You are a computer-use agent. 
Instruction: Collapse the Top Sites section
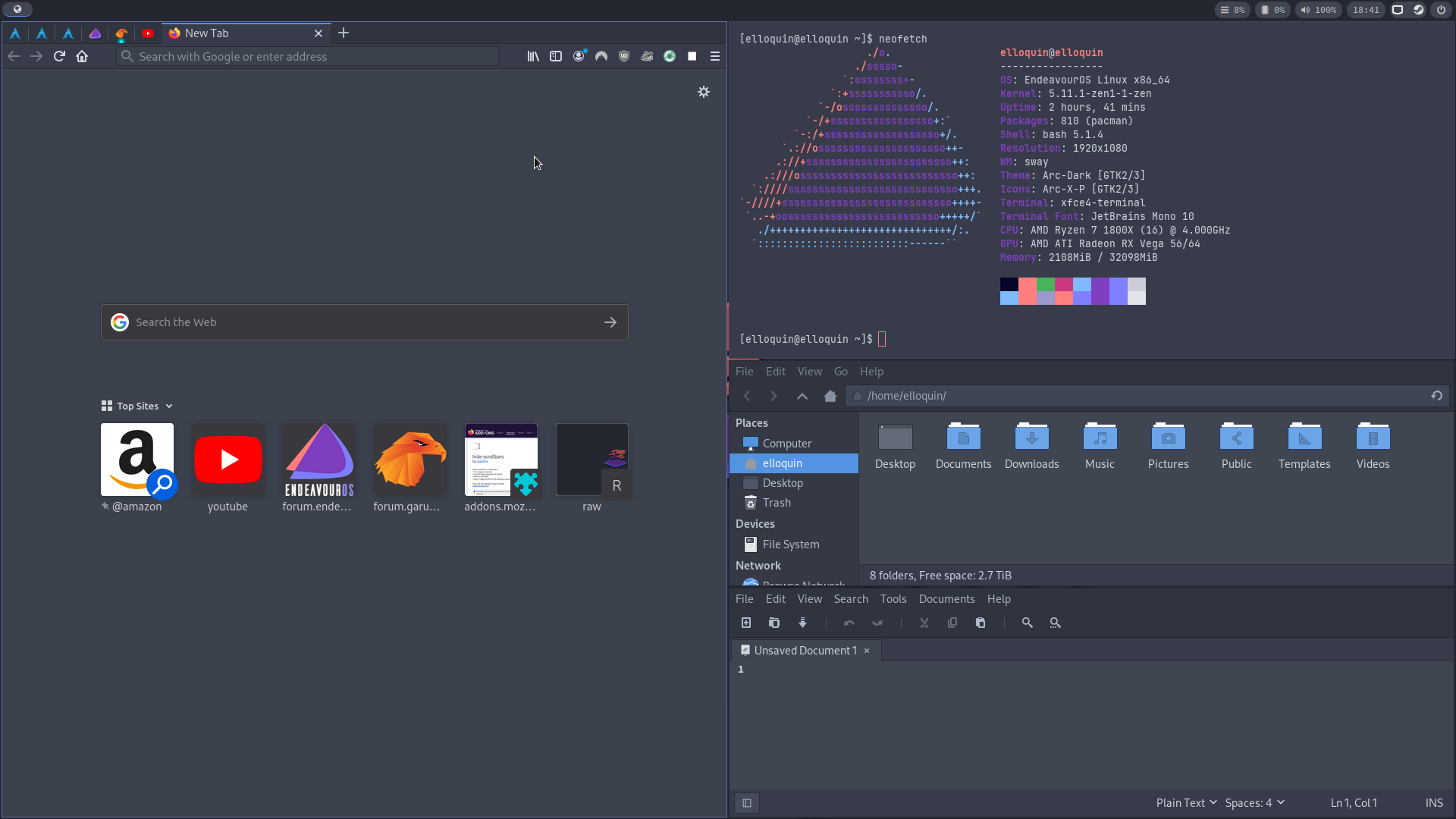(x=137, y=406)
